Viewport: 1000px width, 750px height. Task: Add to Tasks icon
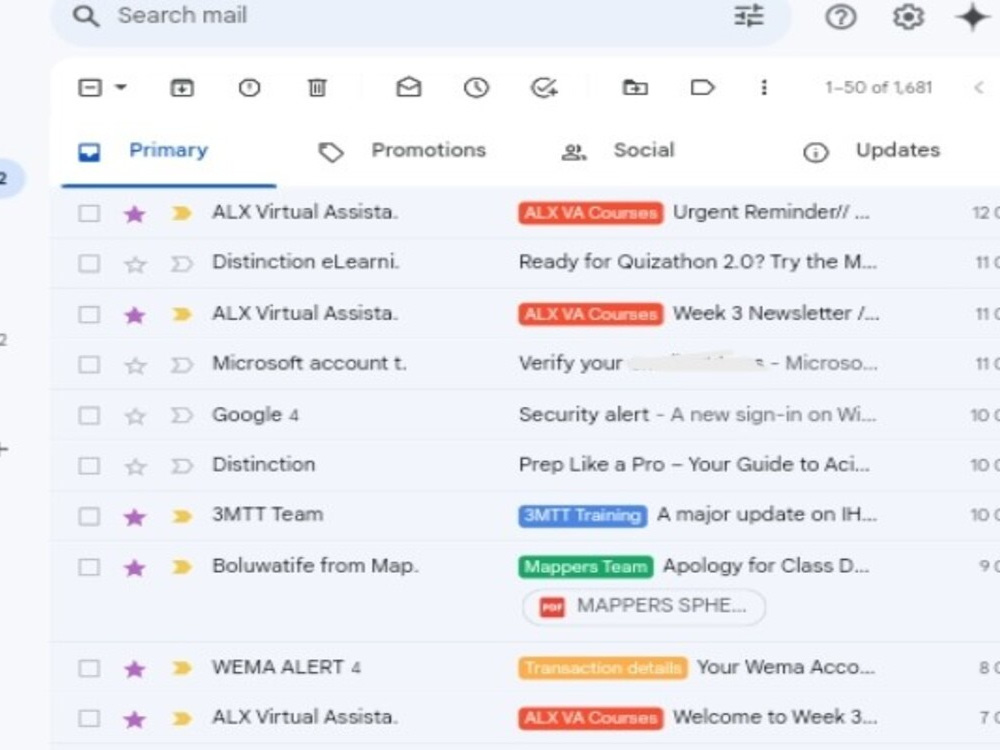click(544, 87)
